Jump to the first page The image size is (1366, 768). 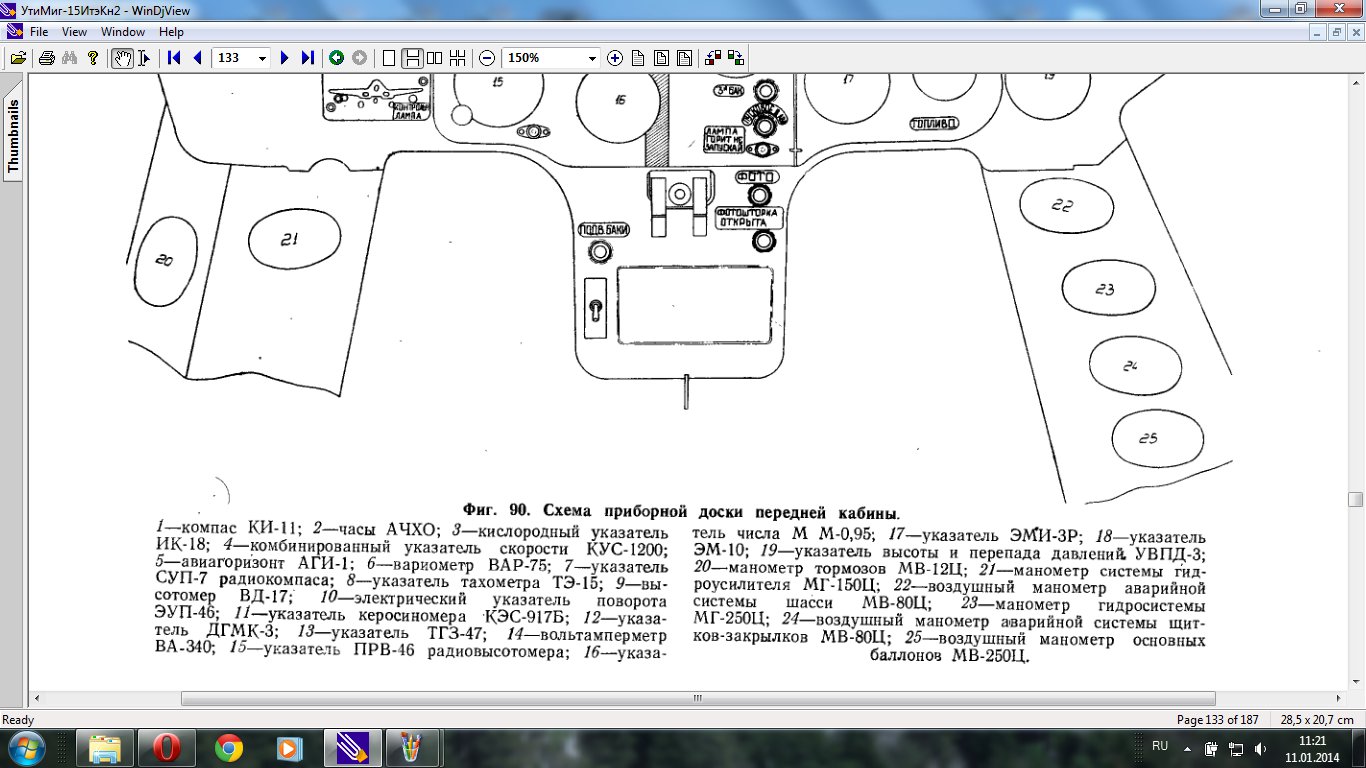click(174, 58)
